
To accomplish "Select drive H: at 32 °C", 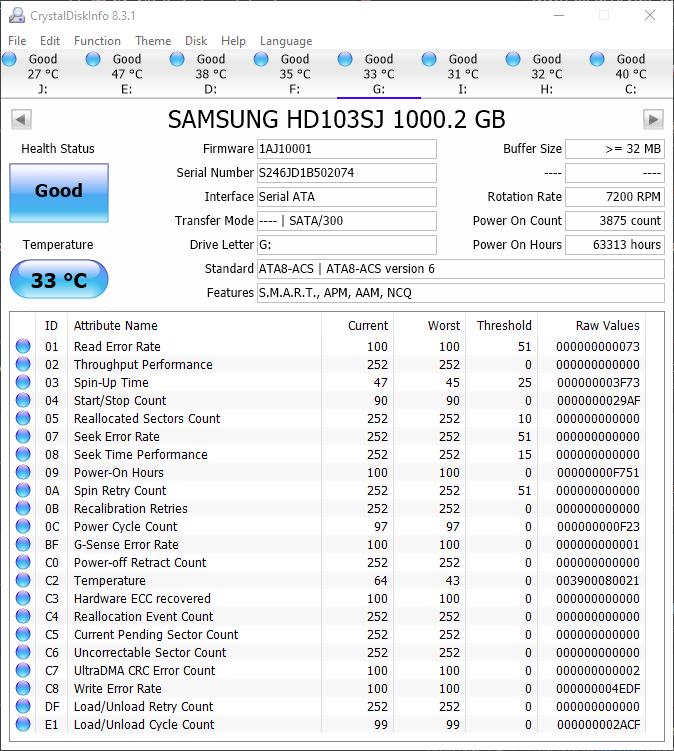I will pyautogui.click(x=547, y=74).
